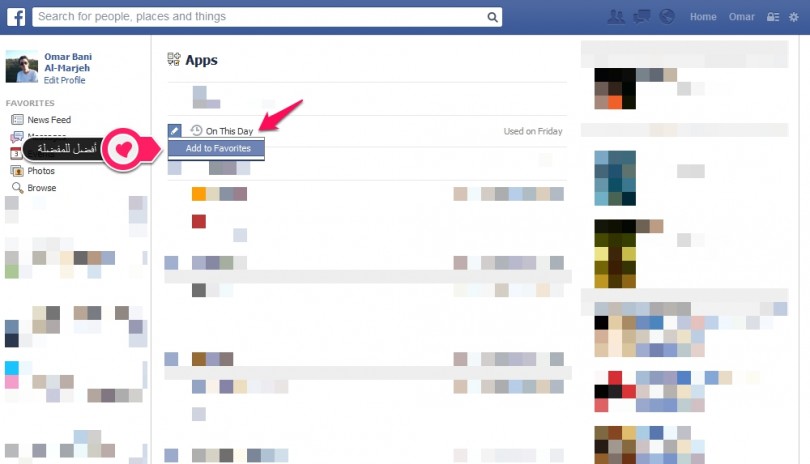Click the search for people input field
This screenshot has height=464, width=810.
260,17
